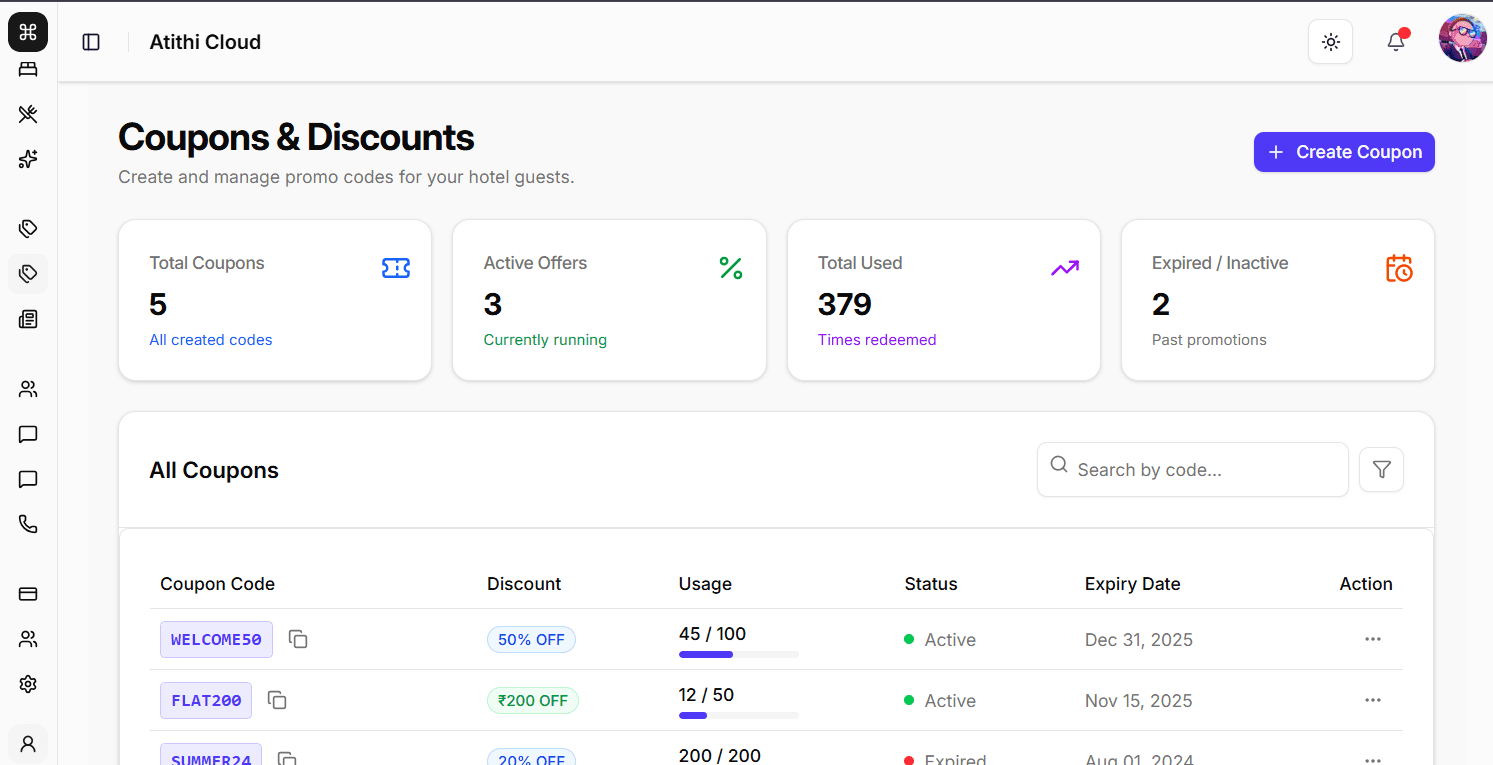Open the payments card icon in sidebar
The width and height of the screenshot is (1493, 765).
[x=27, y=593]
